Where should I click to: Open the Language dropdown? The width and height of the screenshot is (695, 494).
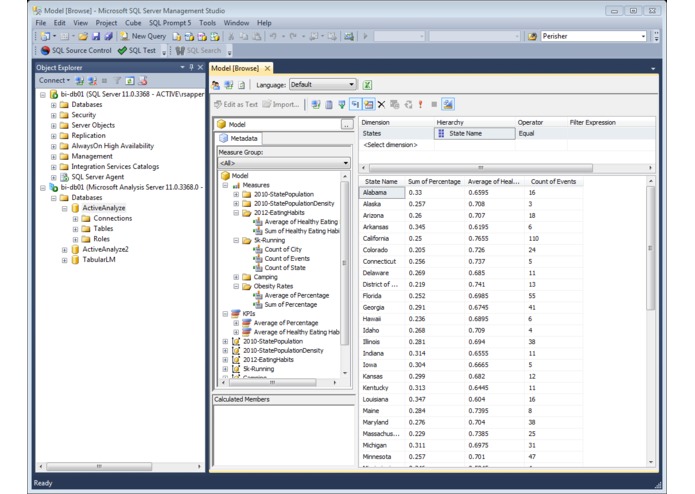click(322, 85)
